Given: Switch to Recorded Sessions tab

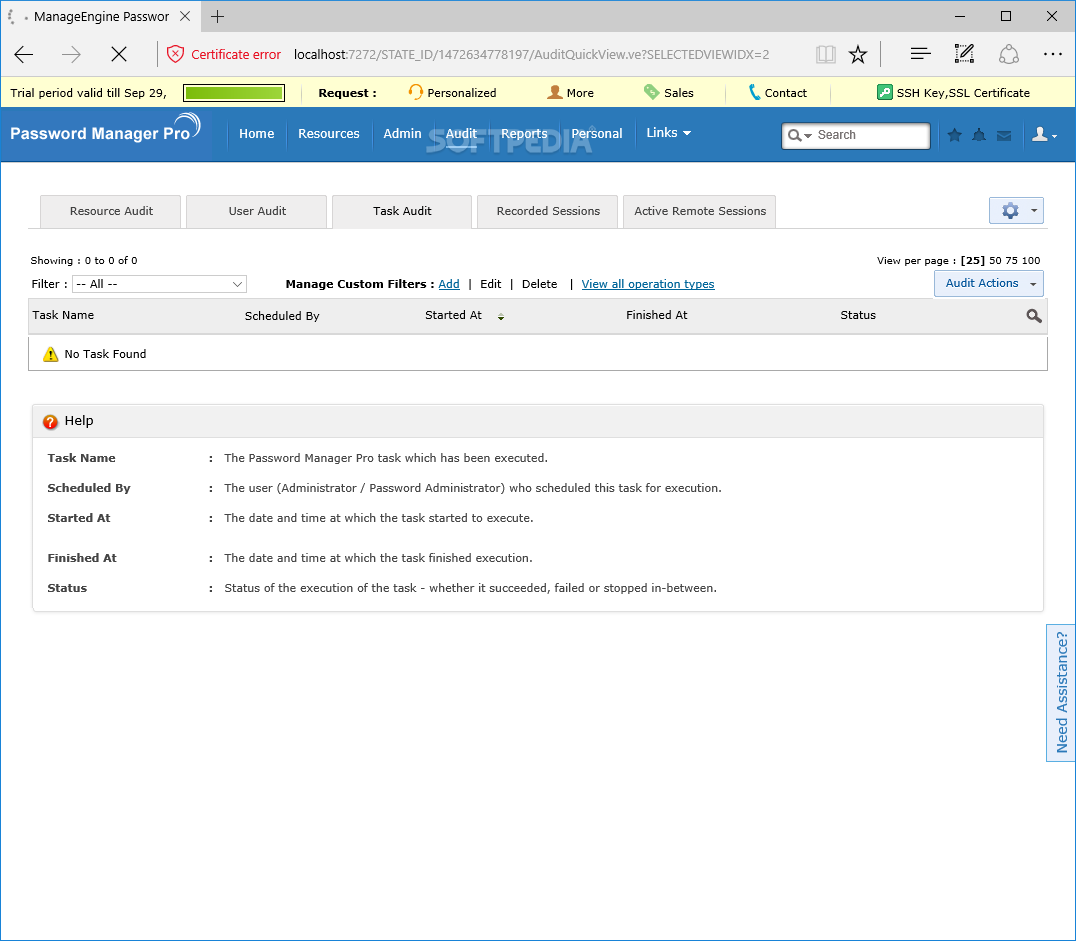Looking at the screenshot, I should [x=548, y=211].
